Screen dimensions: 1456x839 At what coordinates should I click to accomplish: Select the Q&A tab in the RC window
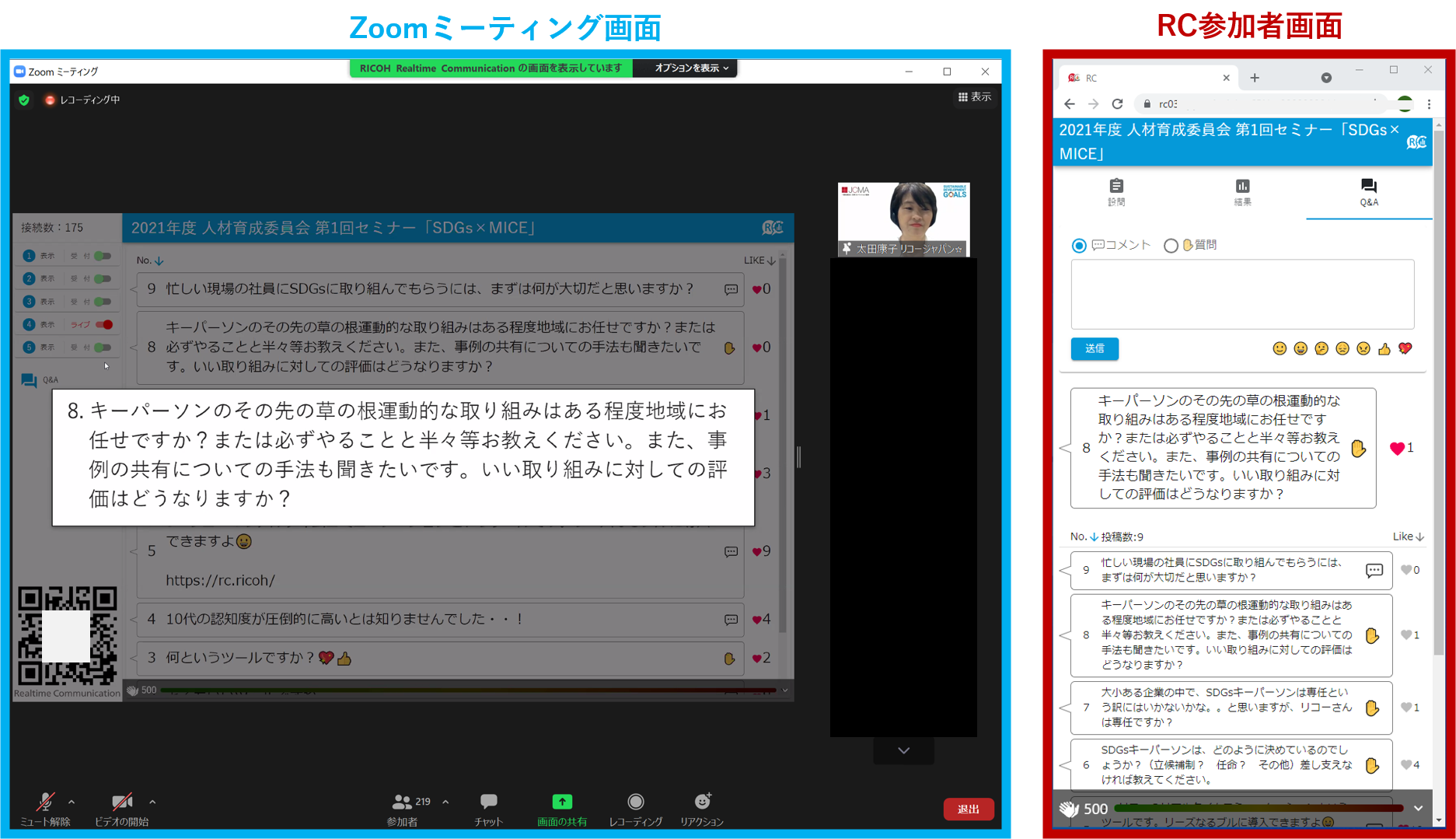[x=1369, y=191]
